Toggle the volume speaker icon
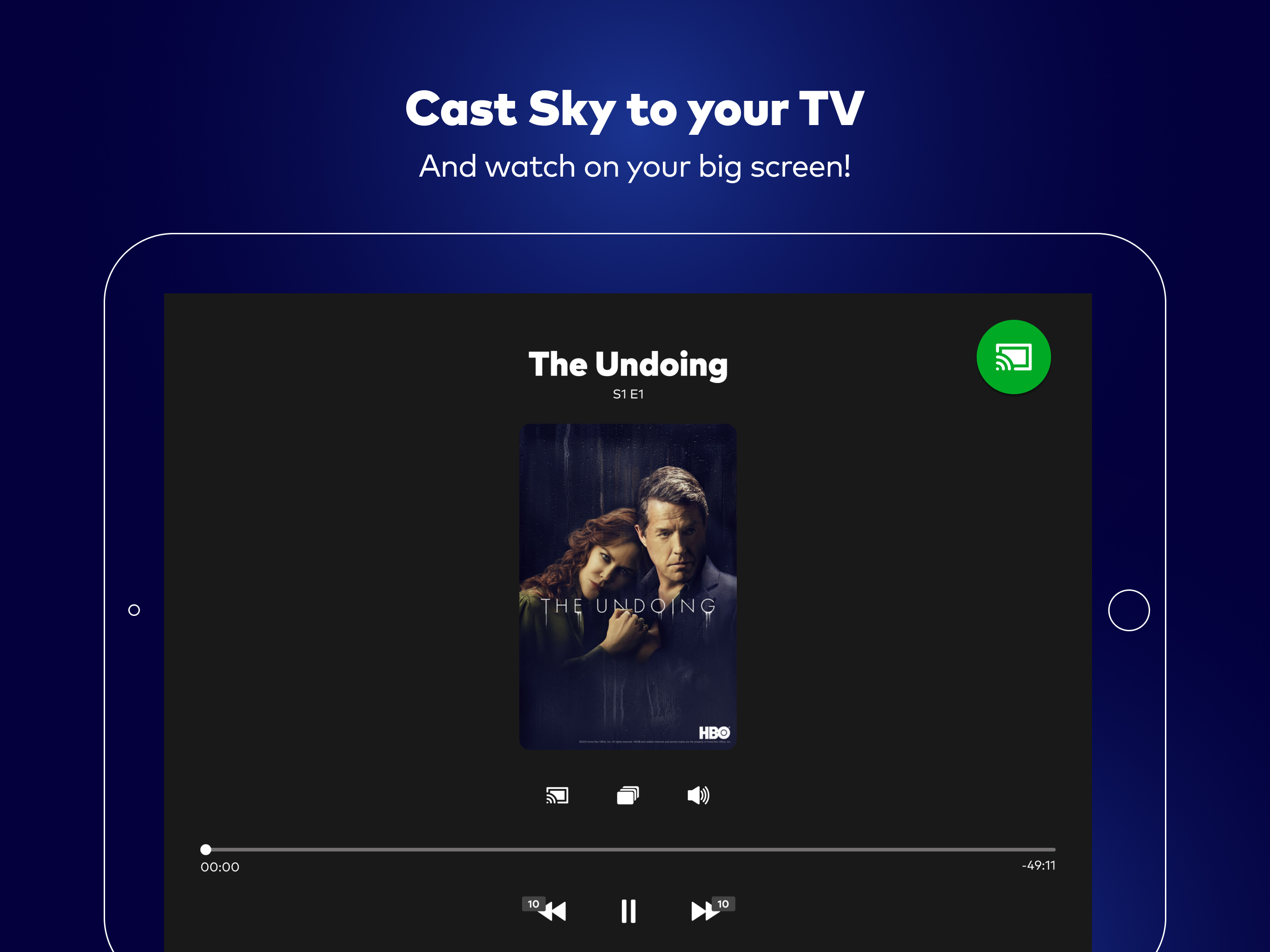This screenshot has width=1270, height=952. coord(699,795)
